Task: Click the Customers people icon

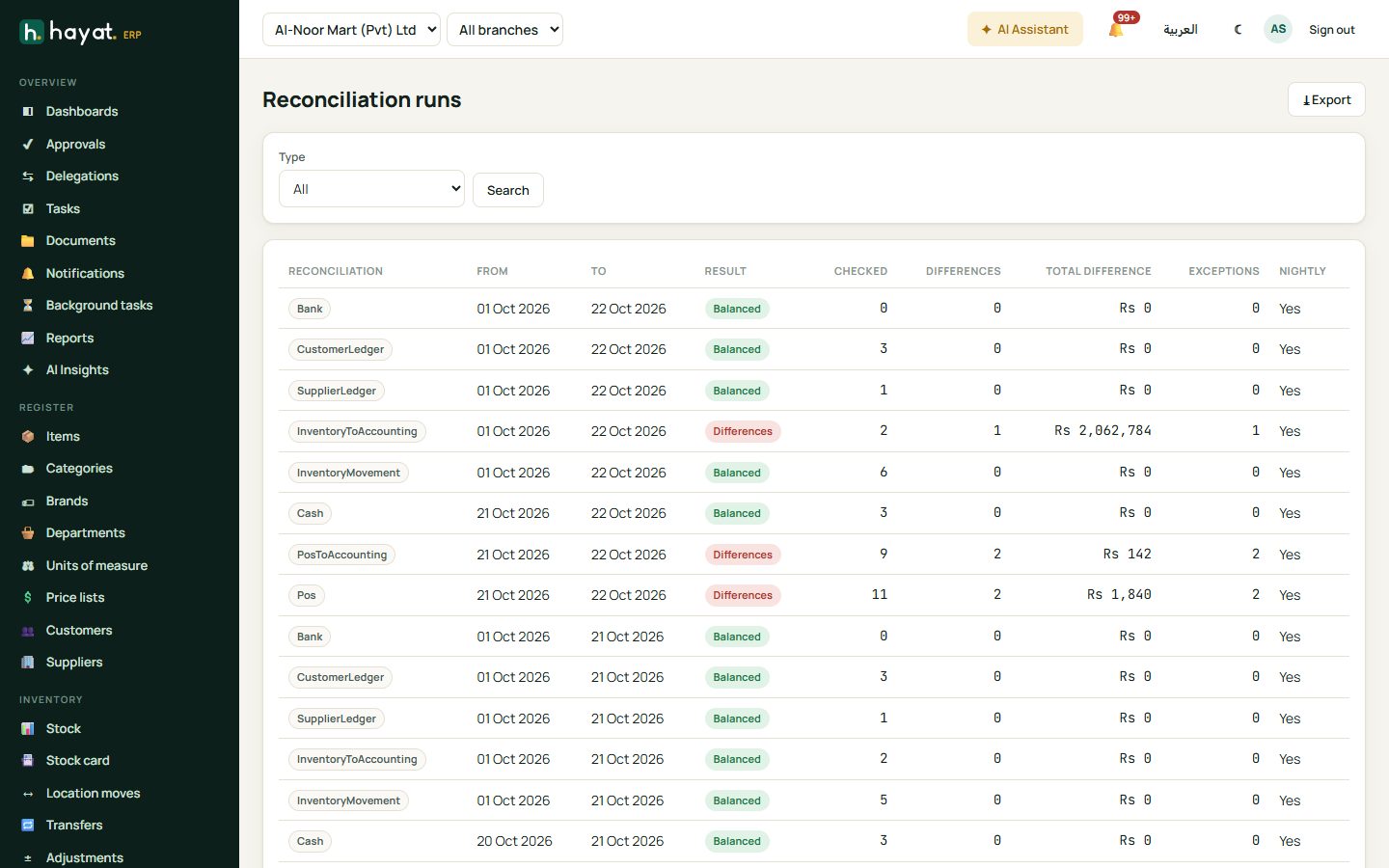Action: click(x=28, y=631)
